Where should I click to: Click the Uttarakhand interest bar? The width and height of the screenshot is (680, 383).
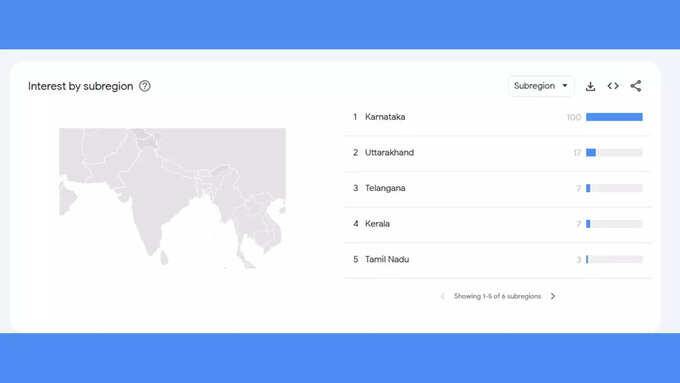[614, 152]
